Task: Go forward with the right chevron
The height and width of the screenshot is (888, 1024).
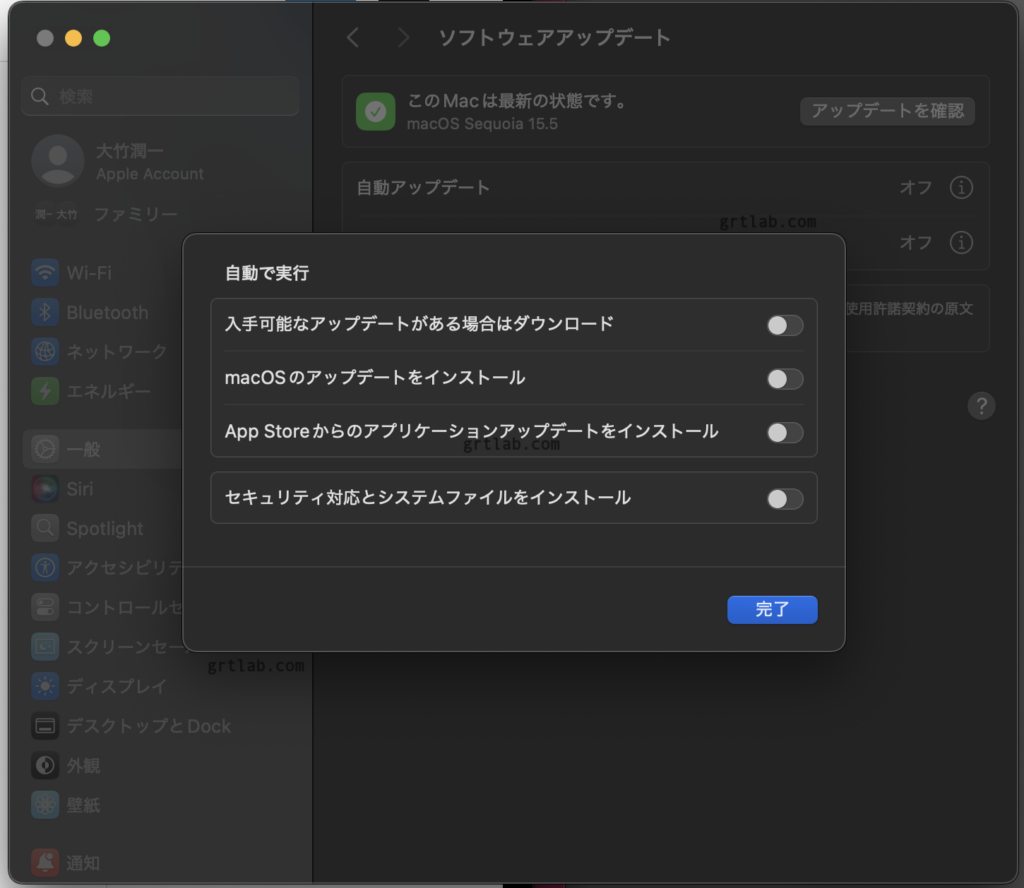Action: (x=404, y=38)
